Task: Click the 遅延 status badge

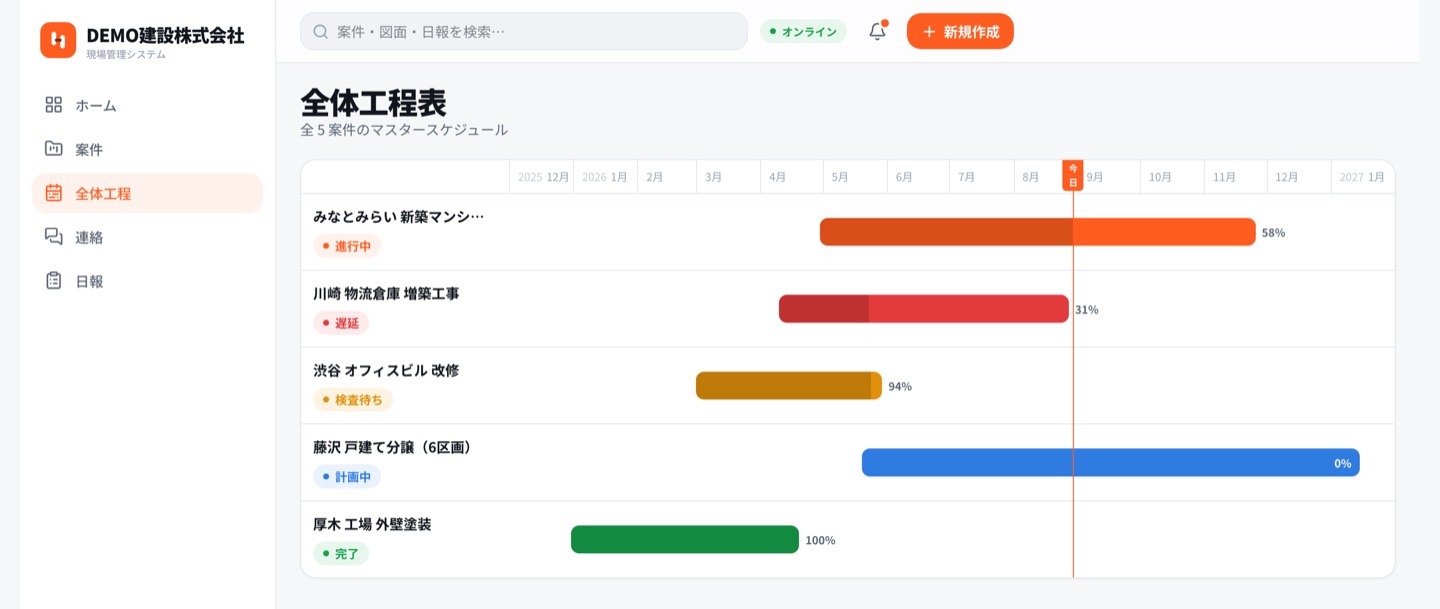Action: coord(341,323)
